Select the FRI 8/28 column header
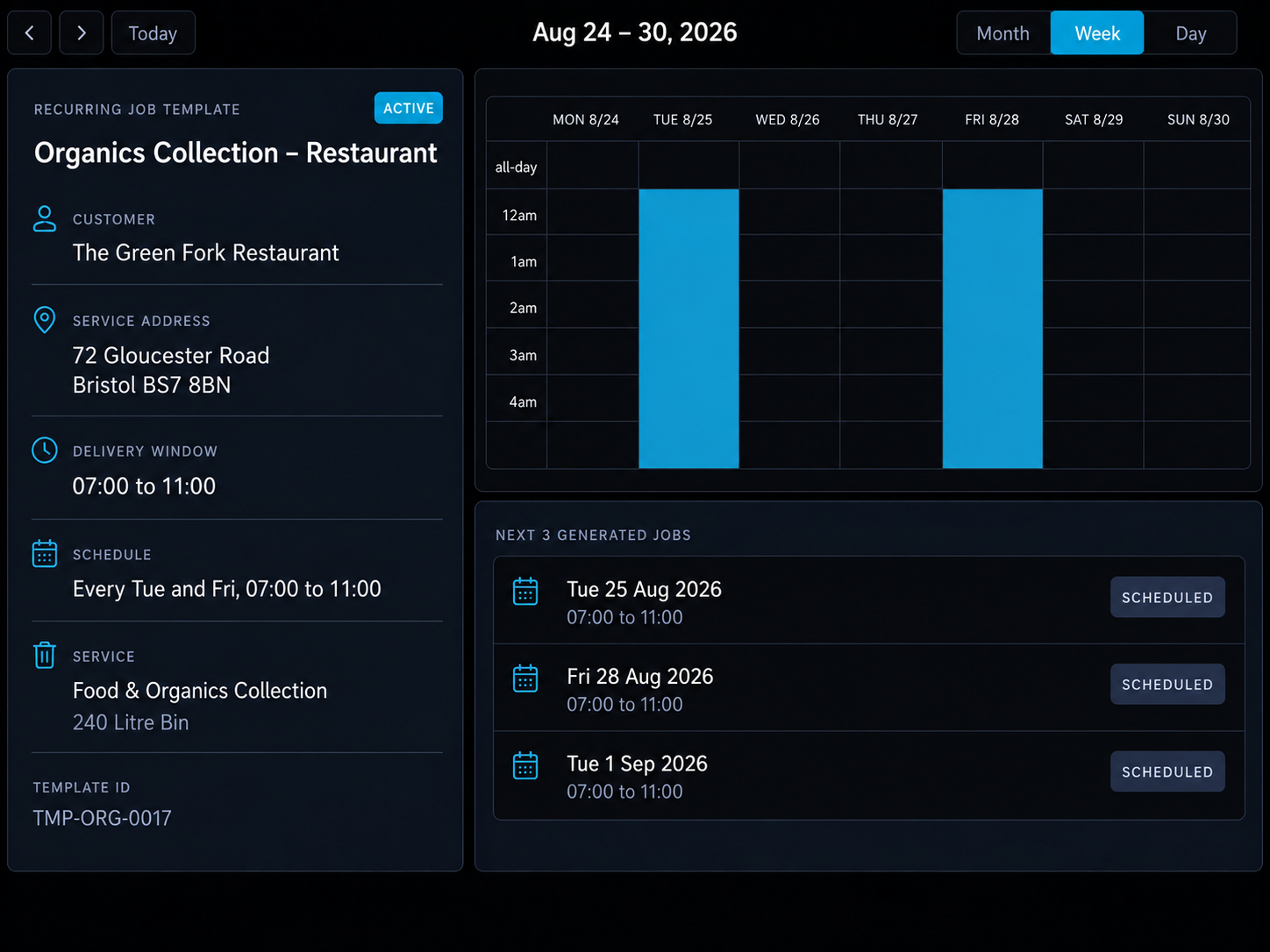 (x=992, y=119)
